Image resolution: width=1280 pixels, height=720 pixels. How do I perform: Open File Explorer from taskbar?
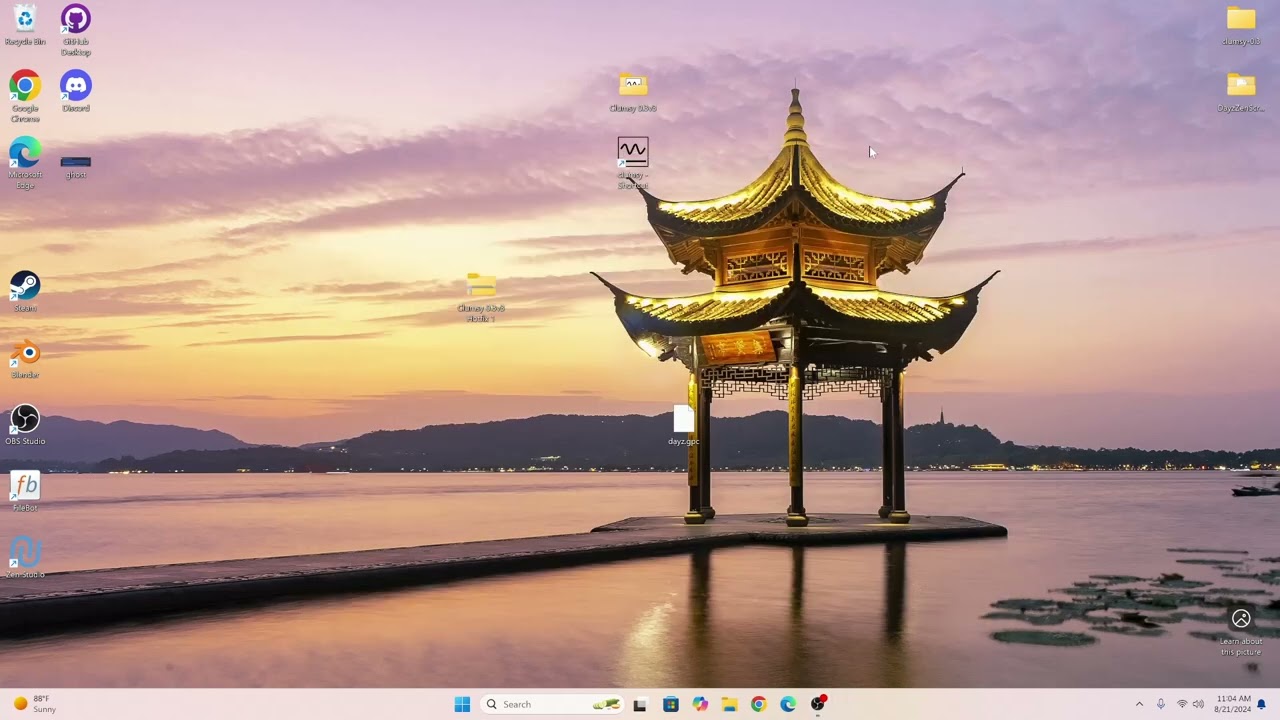coord(729,704)
